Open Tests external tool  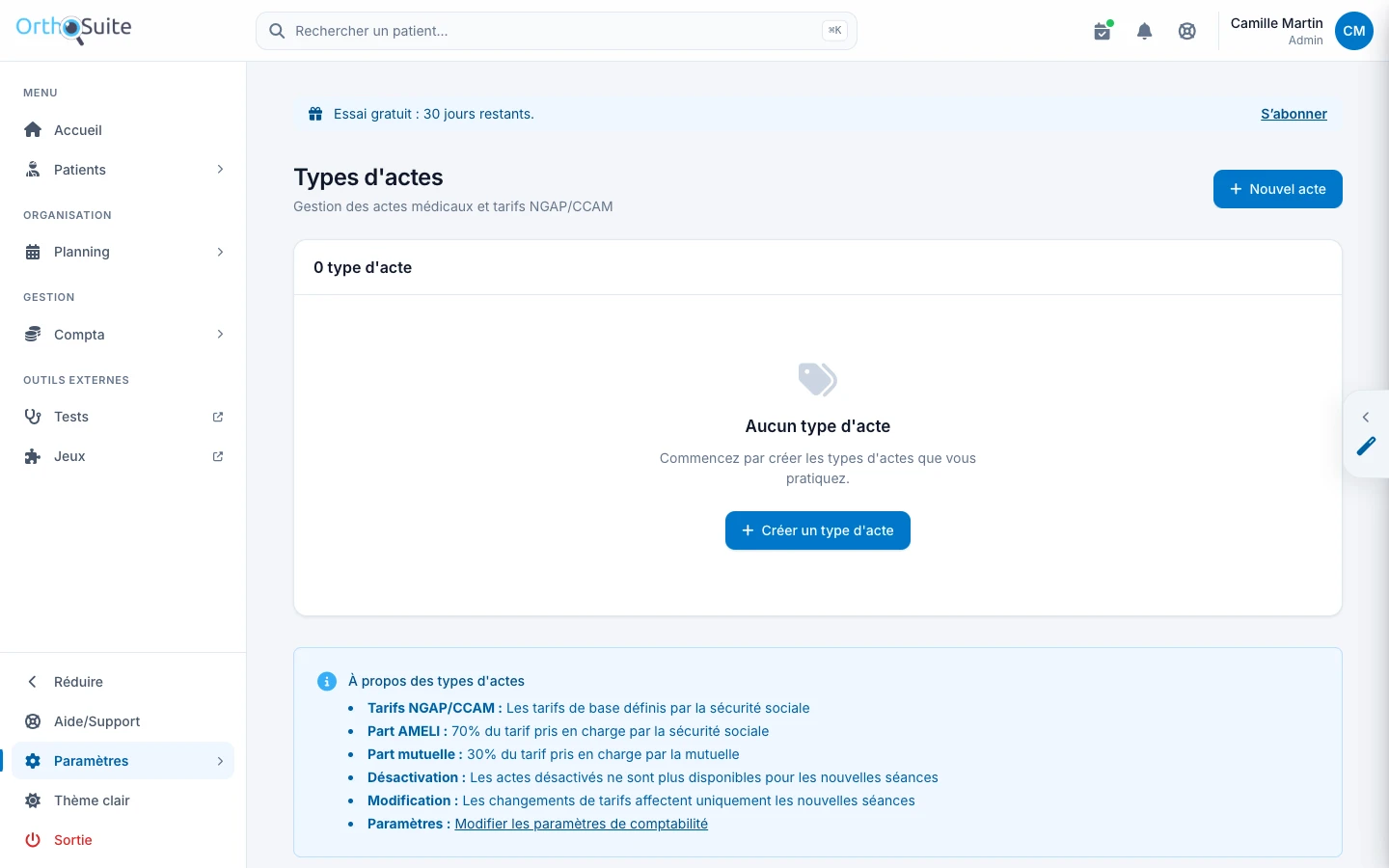pos(123,417)
